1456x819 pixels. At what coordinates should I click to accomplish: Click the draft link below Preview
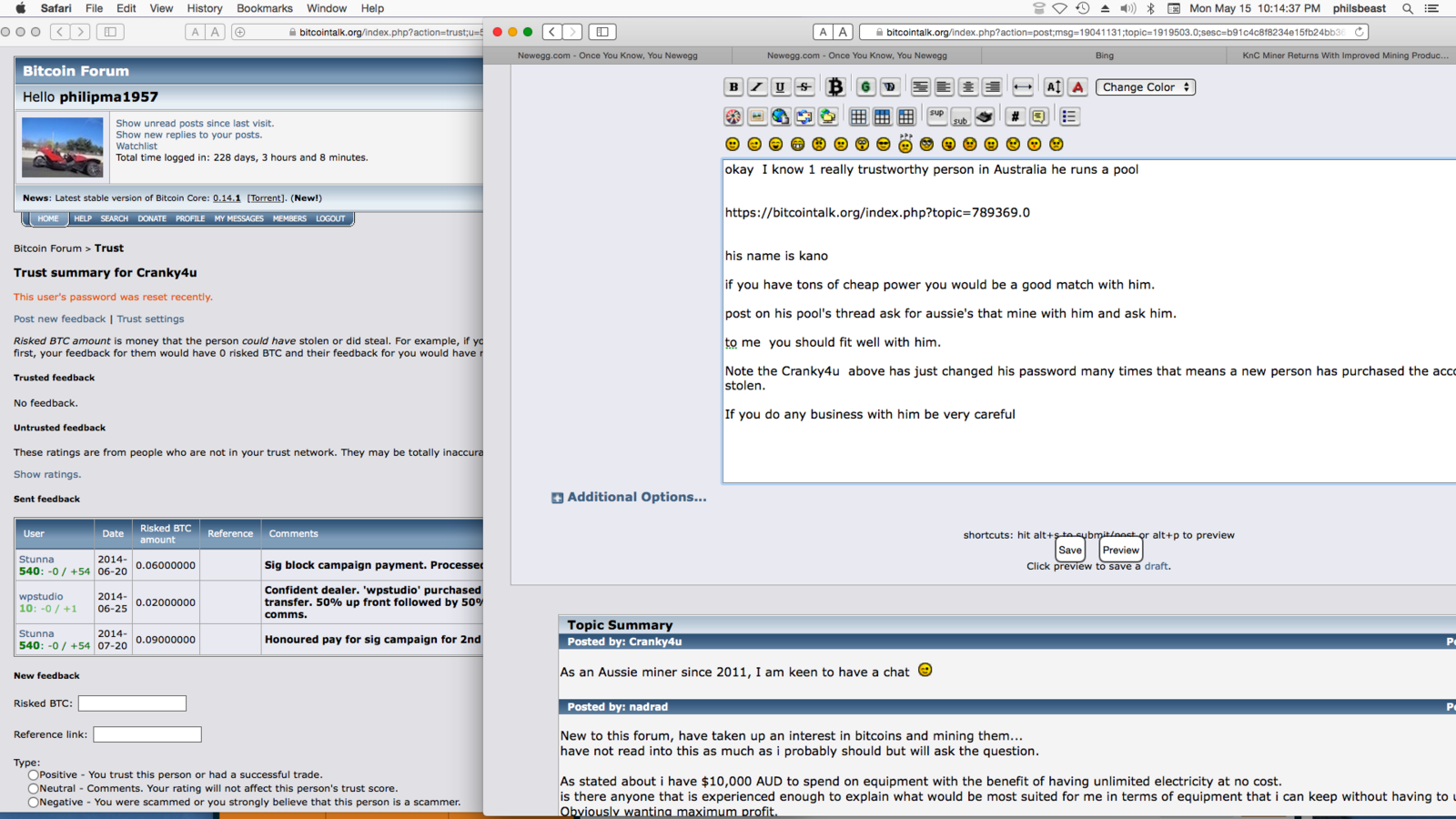[x=1156, y=566]
